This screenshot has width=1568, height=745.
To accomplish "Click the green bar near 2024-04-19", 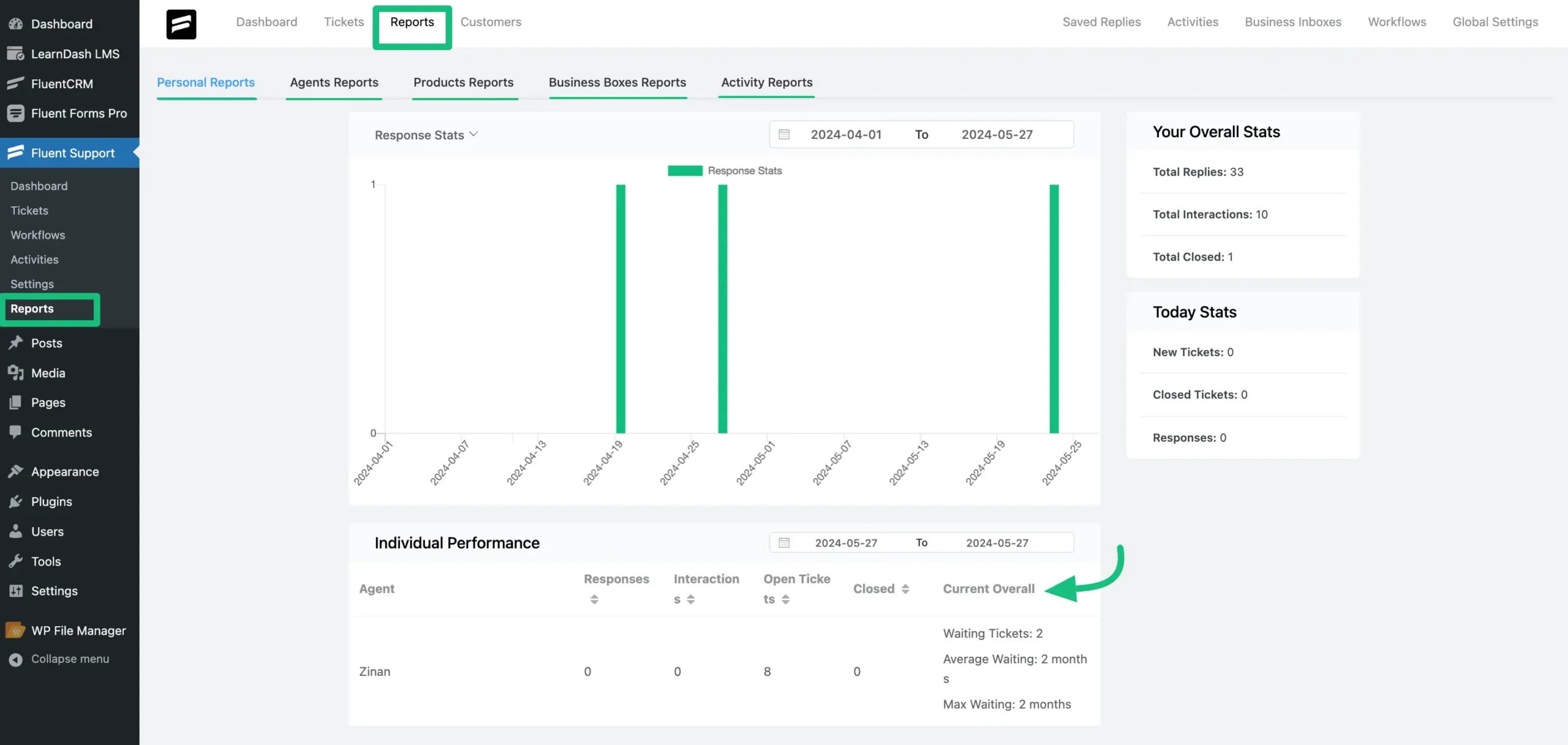I will pos(620,309).
